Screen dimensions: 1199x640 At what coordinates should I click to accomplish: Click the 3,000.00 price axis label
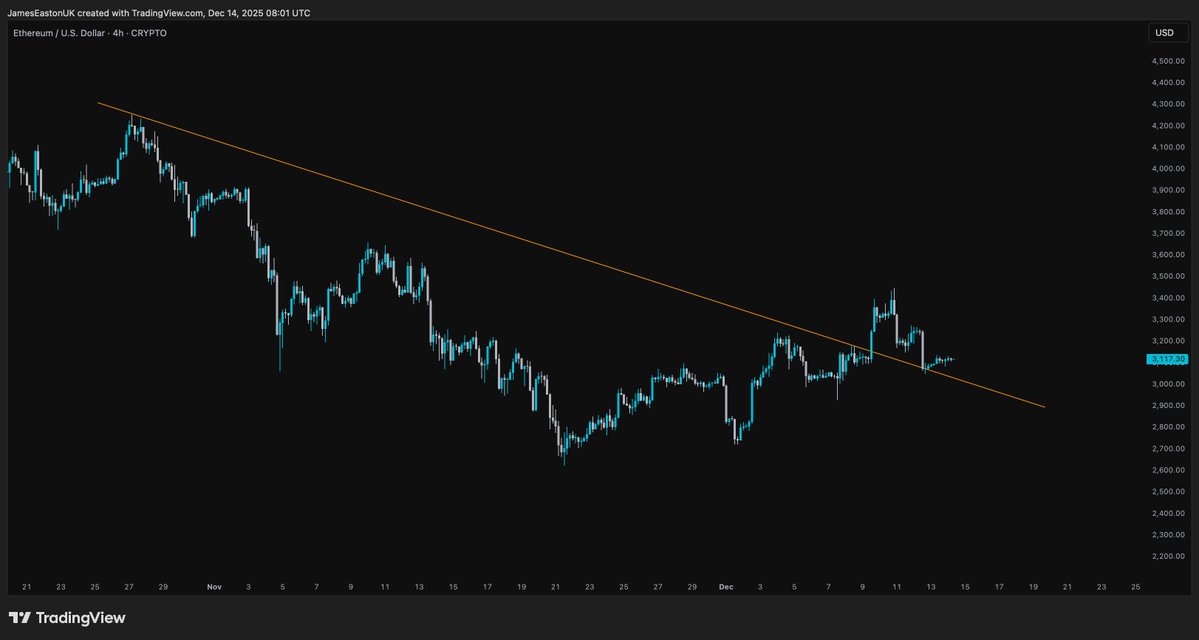(x=1168, y=384)
